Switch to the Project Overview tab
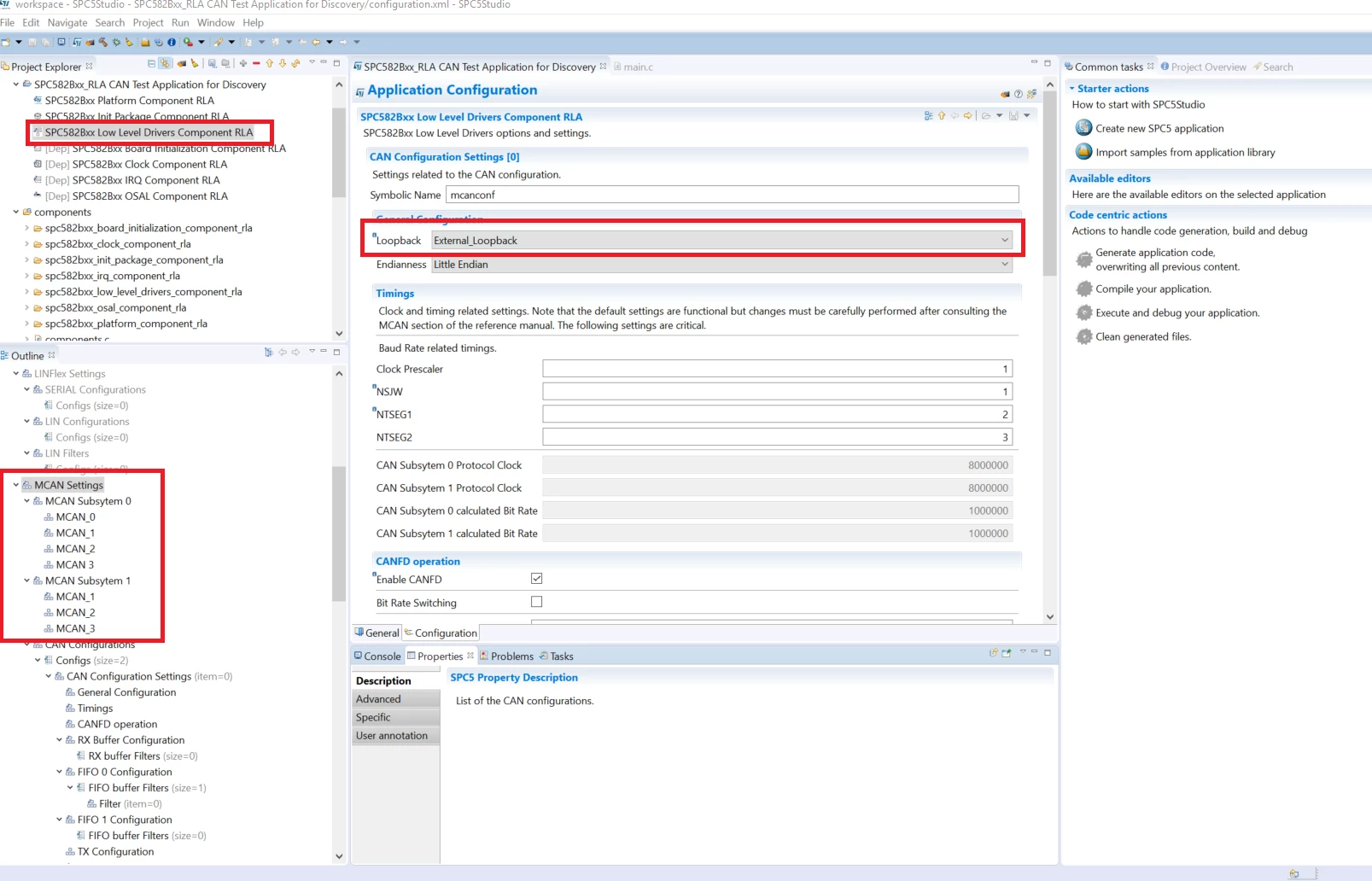 (x=1203, y=67)
